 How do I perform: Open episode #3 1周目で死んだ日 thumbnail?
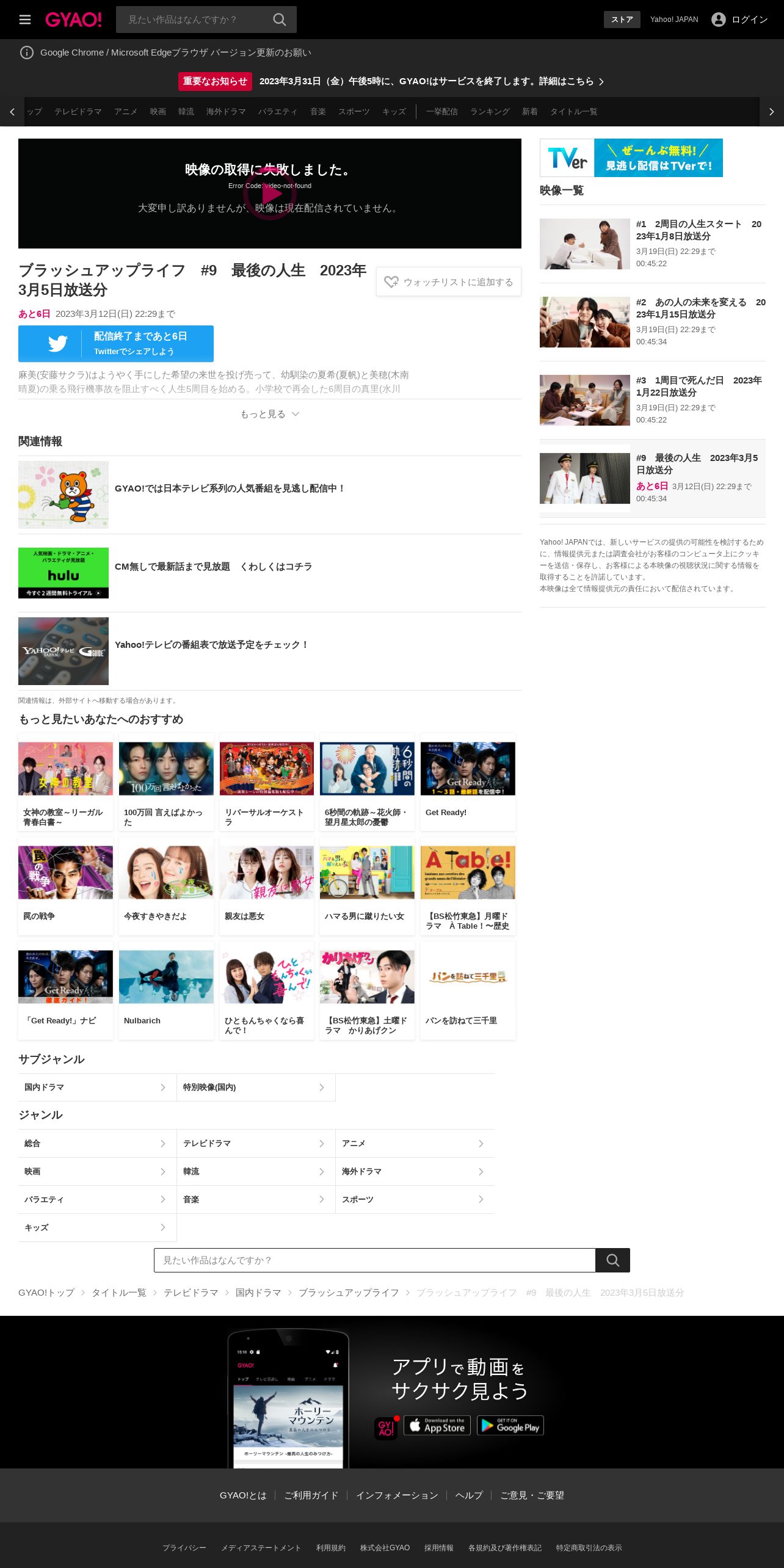[585, 401]
